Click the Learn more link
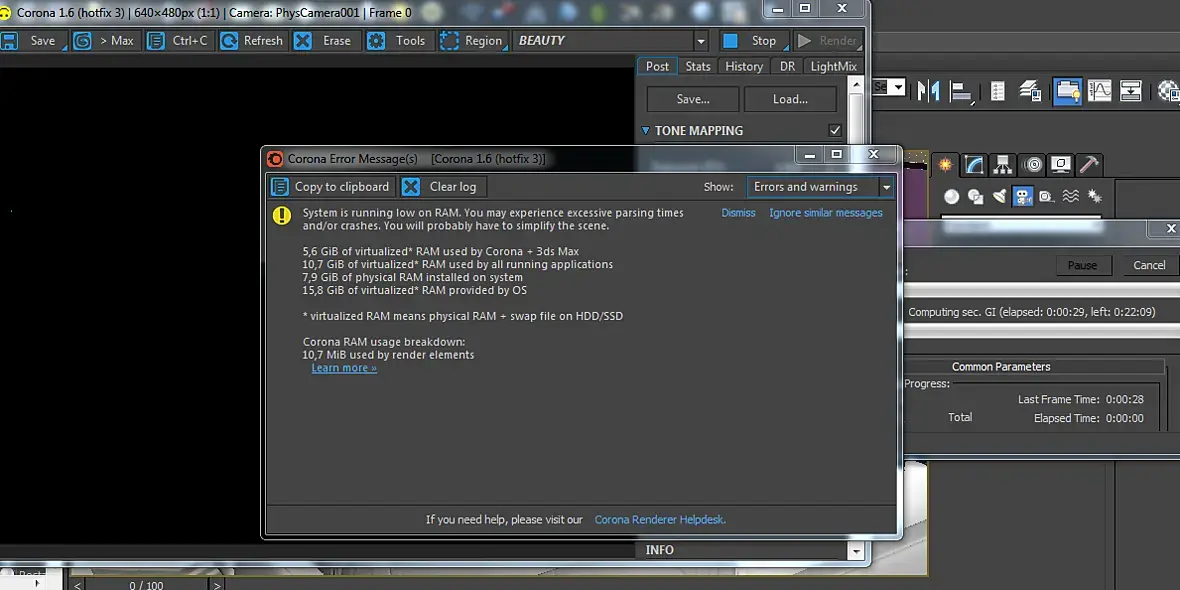Viewport: 1180px width, 590px height. (344, 368)
